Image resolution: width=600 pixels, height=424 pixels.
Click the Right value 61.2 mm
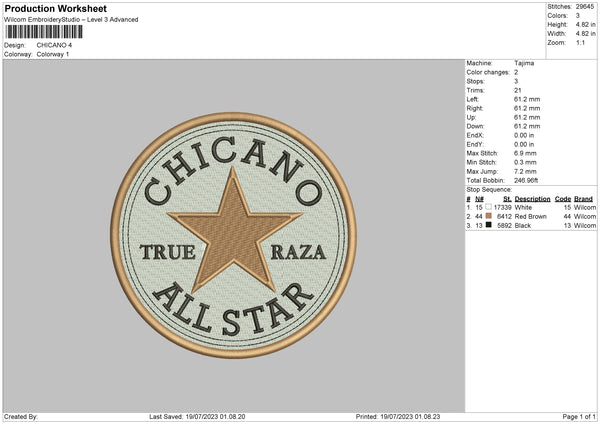527,108
